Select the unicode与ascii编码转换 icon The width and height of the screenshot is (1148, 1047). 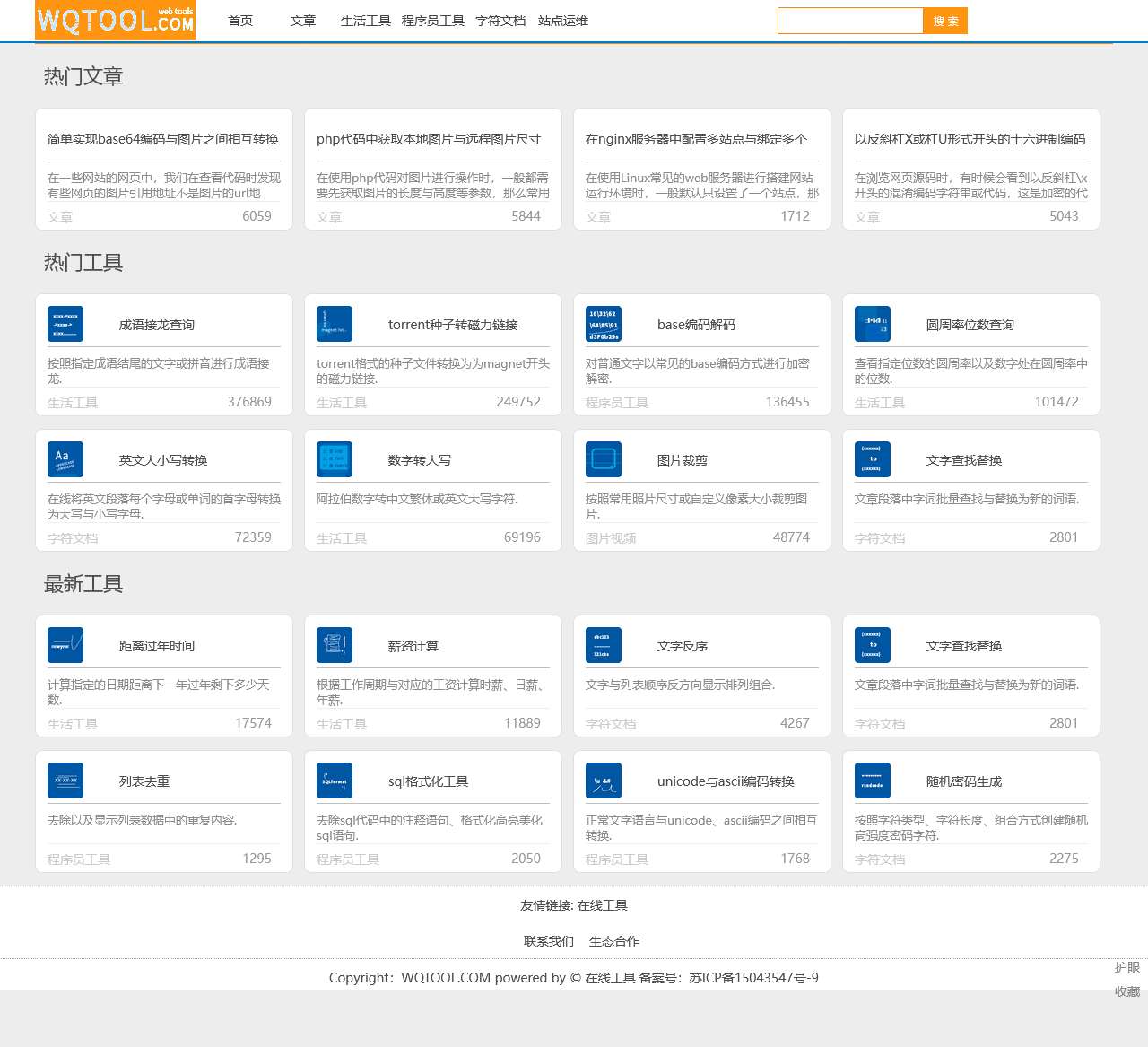tap(604, 781)
